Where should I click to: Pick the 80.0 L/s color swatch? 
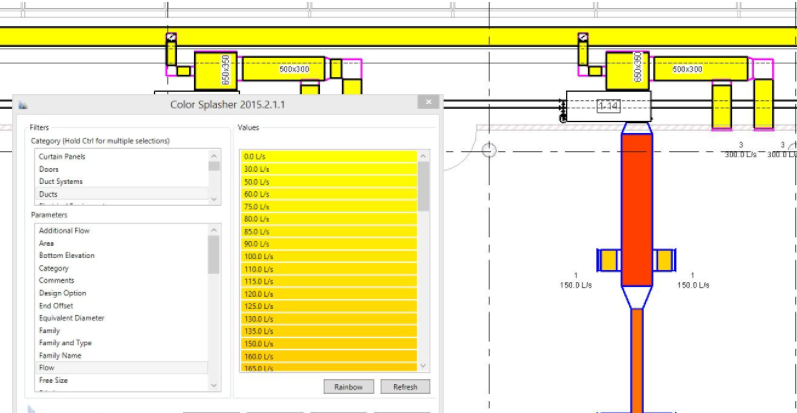pos(329,219)
